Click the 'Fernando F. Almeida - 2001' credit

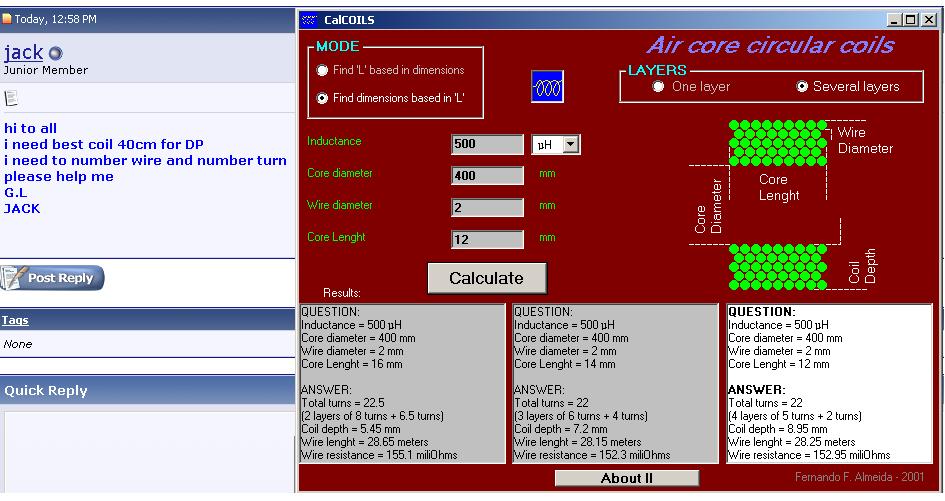coord(859,477)
